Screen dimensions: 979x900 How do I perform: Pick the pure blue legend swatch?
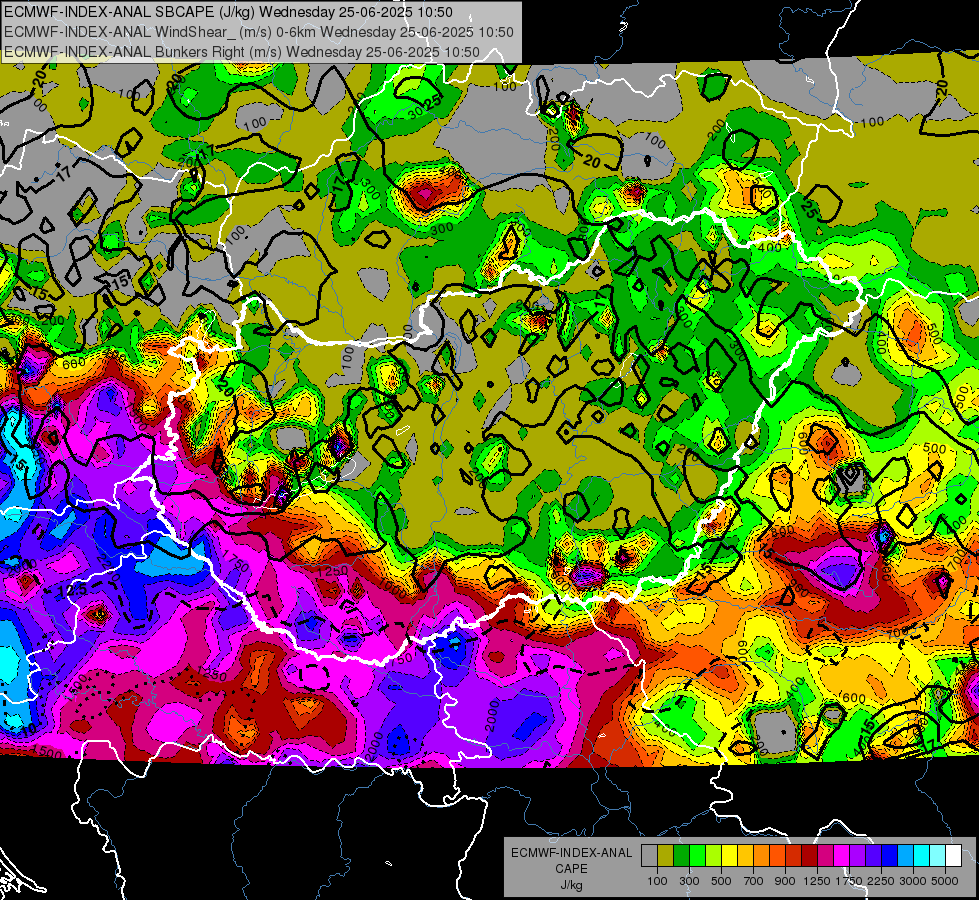889,855
